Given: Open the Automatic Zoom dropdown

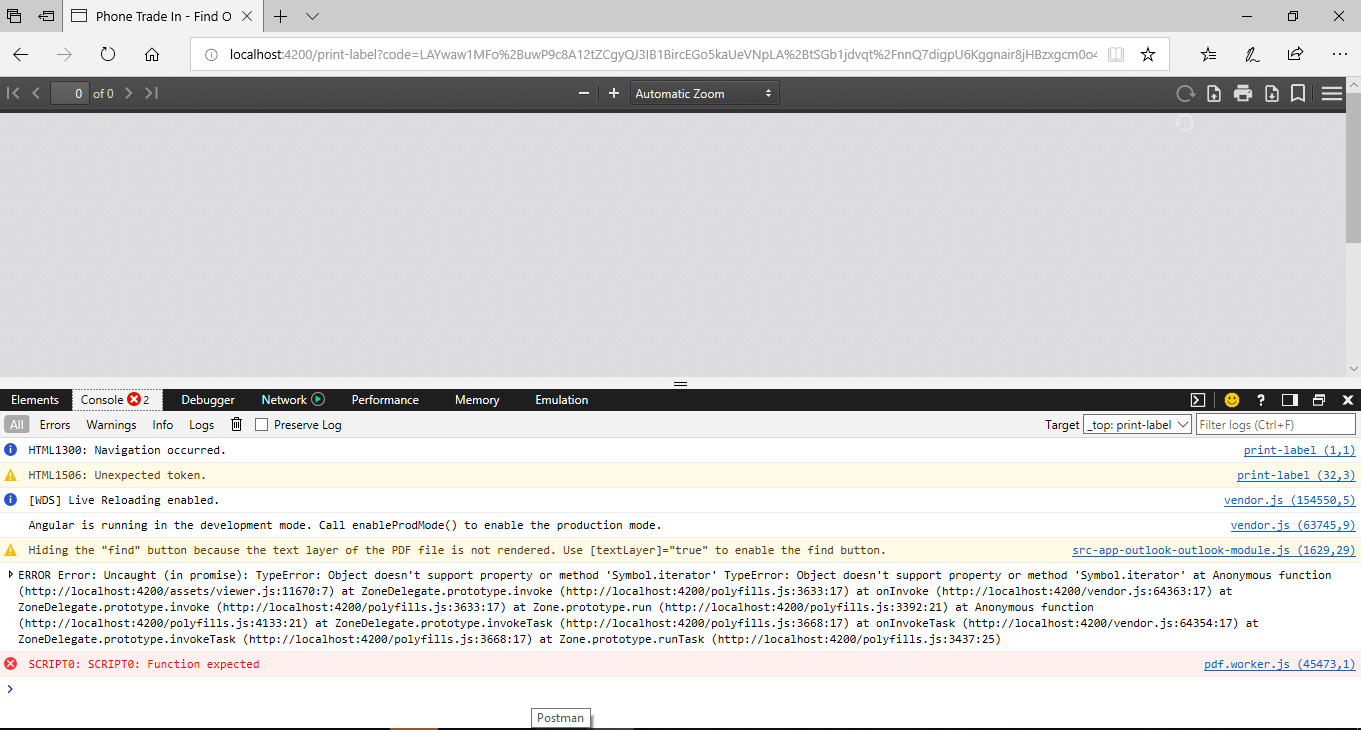Looking at the screenshot, I should coord(704,93).
